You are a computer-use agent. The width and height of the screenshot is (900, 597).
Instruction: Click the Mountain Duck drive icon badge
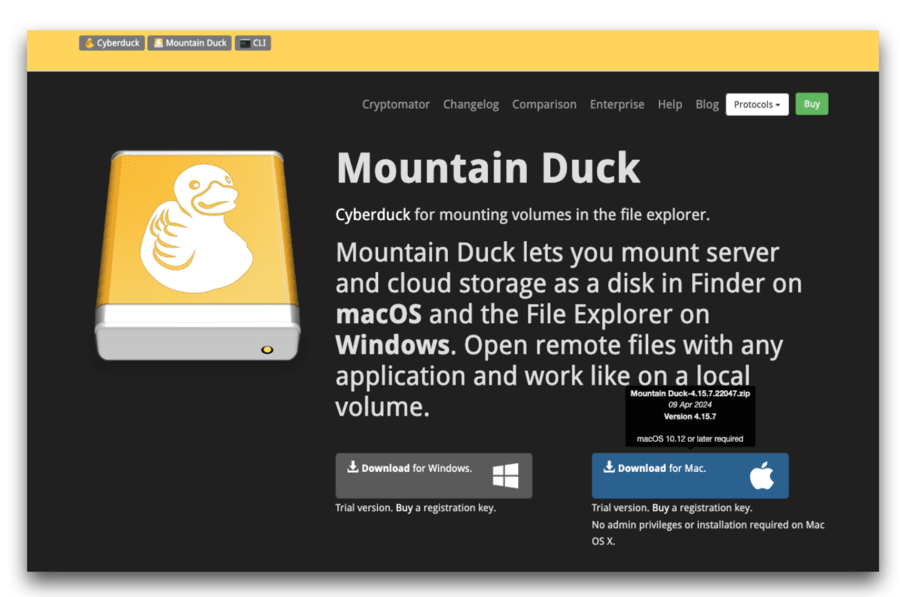tap(156, 42)
